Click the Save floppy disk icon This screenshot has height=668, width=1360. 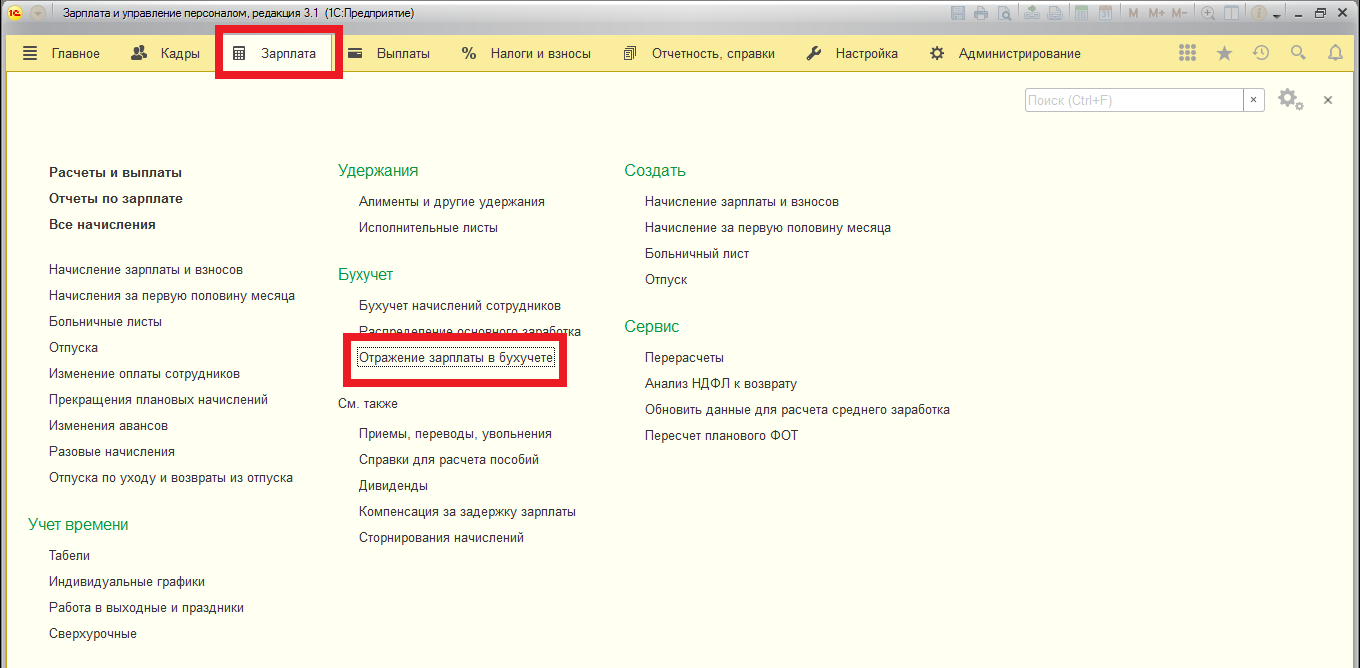(958, 13)
